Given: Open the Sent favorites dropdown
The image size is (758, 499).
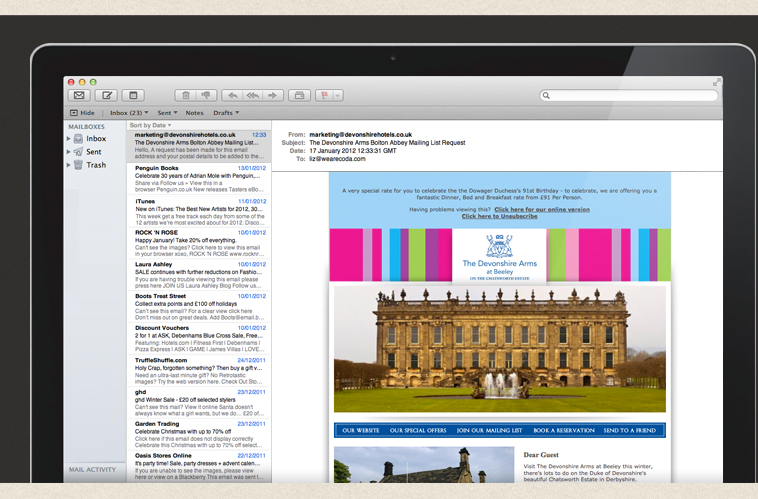Looking at the screenshot, I should pyautogui.click(x=167, y=113).
